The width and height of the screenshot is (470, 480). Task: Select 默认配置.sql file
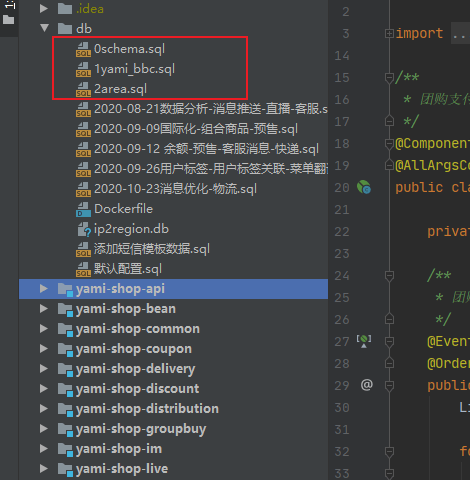coord(128,269)
